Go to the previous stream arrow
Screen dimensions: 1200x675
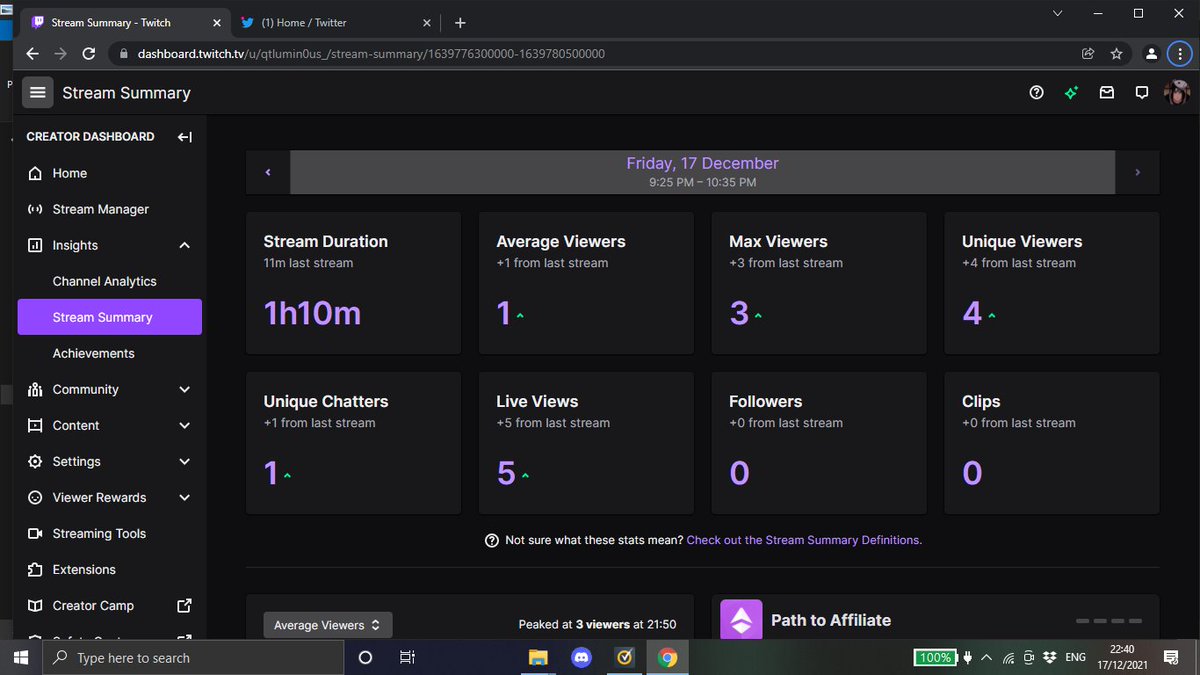tap(268, 172)
